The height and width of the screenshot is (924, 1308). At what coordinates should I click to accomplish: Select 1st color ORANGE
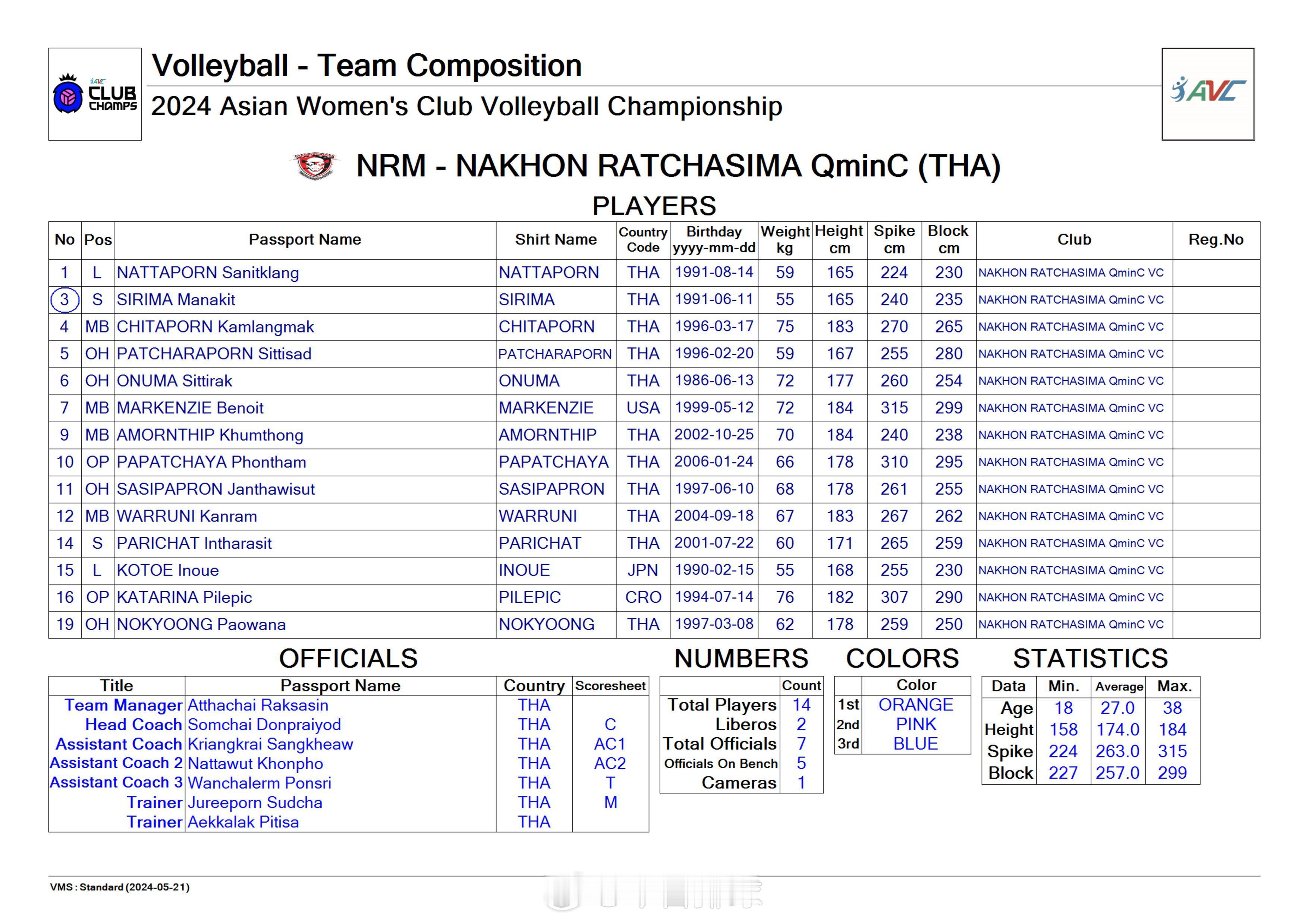(x=915, y=705)
